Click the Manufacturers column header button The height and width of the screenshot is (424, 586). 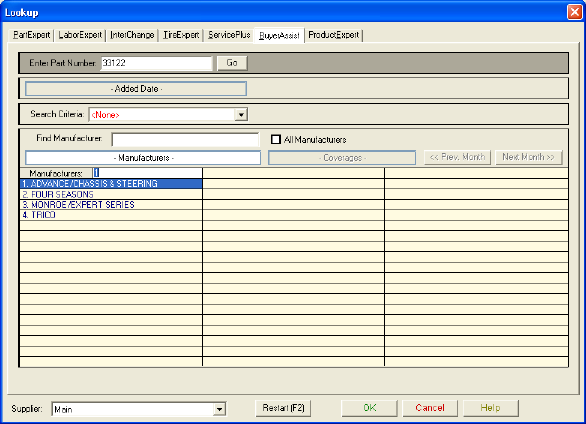(143, 158)
